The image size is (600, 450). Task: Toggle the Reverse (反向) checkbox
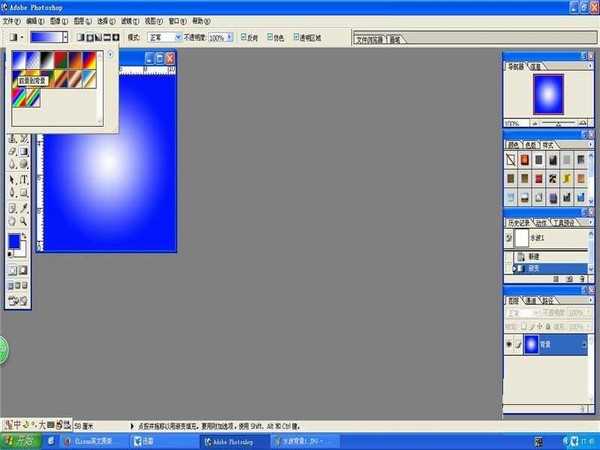click(244, 37)
